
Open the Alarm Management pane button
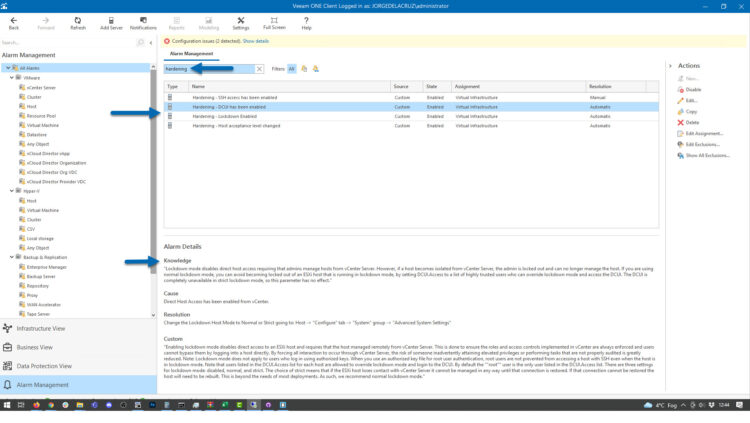click(x=78, y=385)
